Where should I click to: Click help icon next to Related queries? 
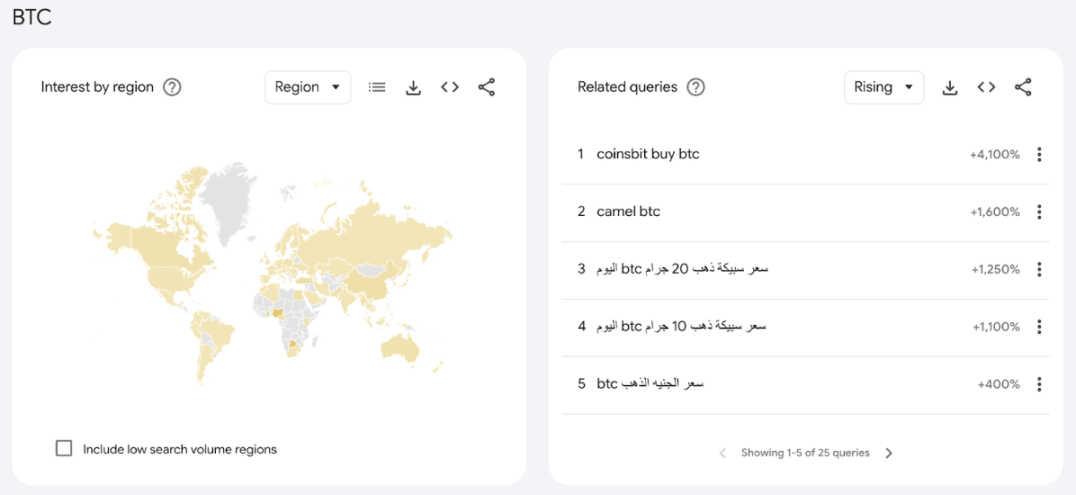point(696,87)
